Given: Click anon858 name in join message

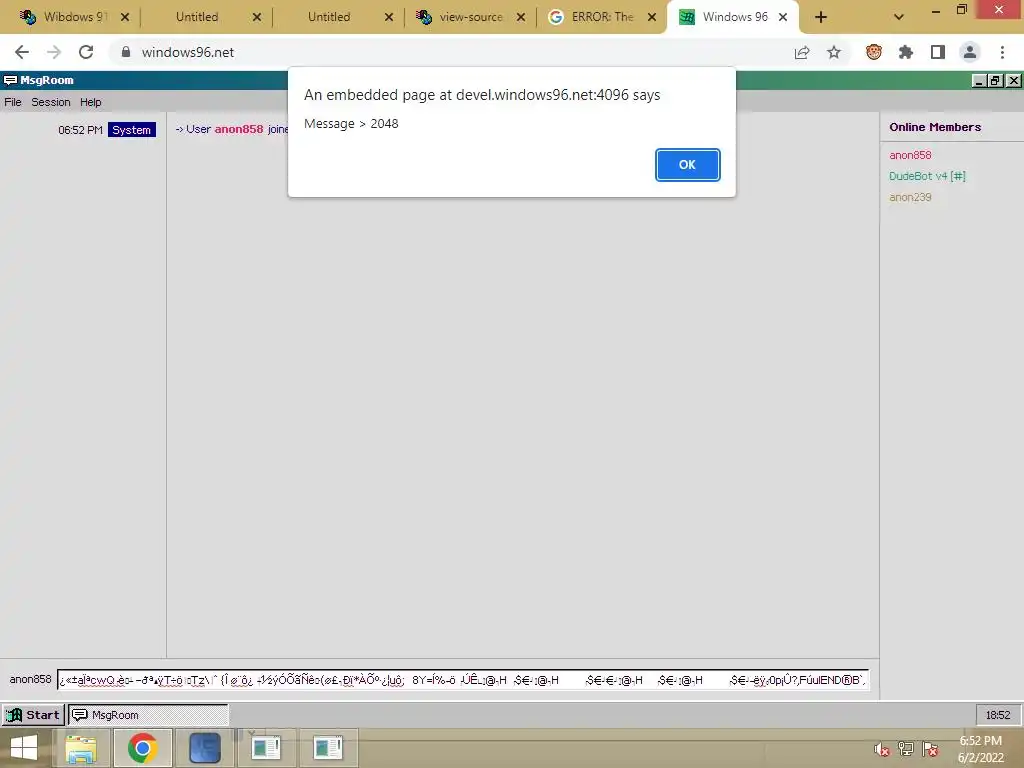Looking at the screenshot, I should point(238,129).
